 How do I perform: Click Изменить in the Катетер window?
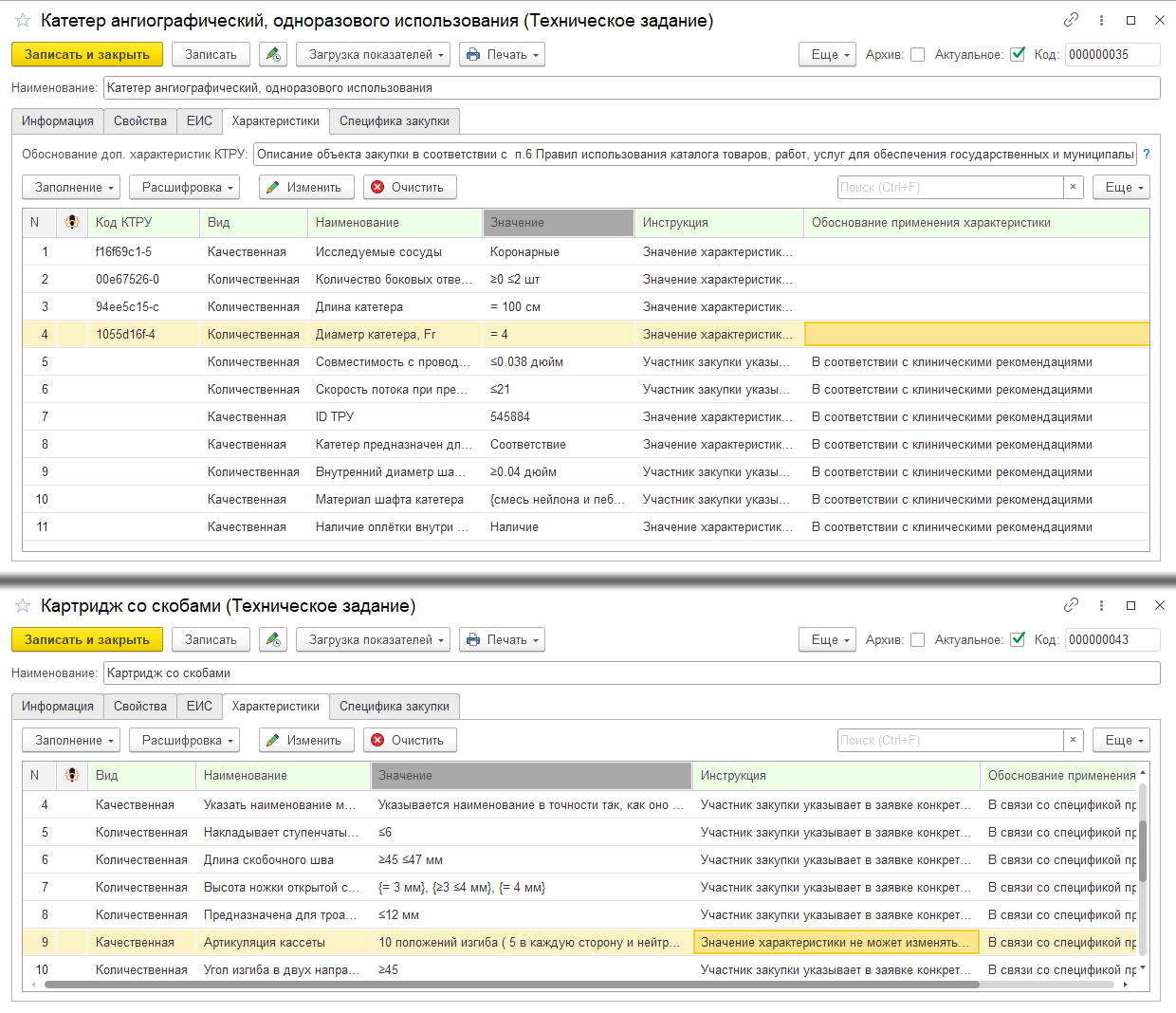point(306,188)
